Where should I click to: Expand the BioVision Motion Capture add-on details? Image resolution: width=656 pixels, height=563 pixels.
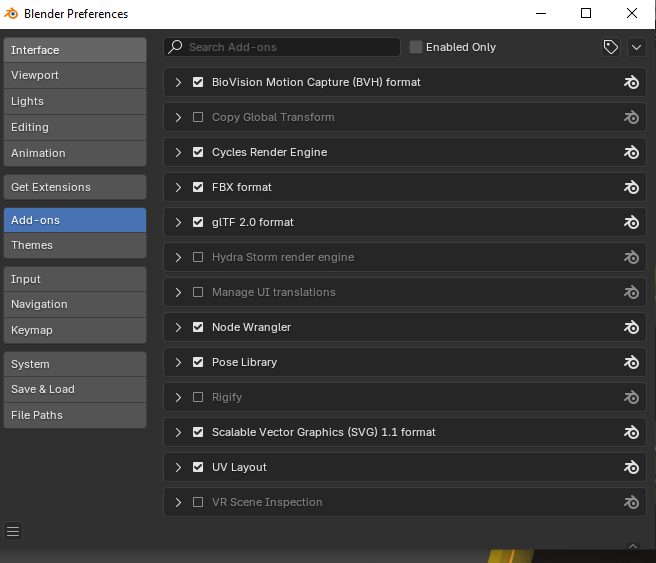pos(178,82)
